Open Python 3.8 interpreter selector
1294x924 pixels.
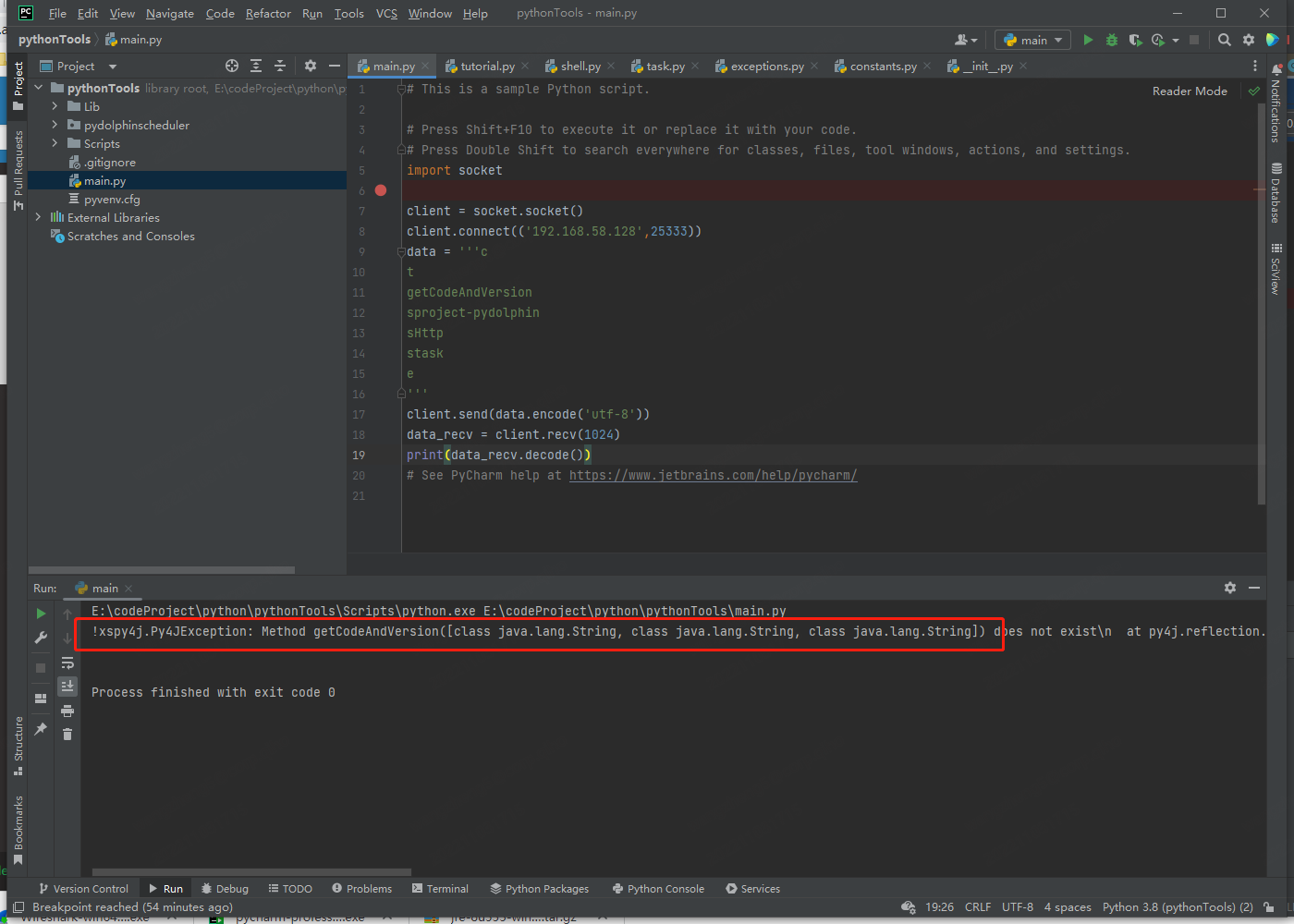[1178, 907]
